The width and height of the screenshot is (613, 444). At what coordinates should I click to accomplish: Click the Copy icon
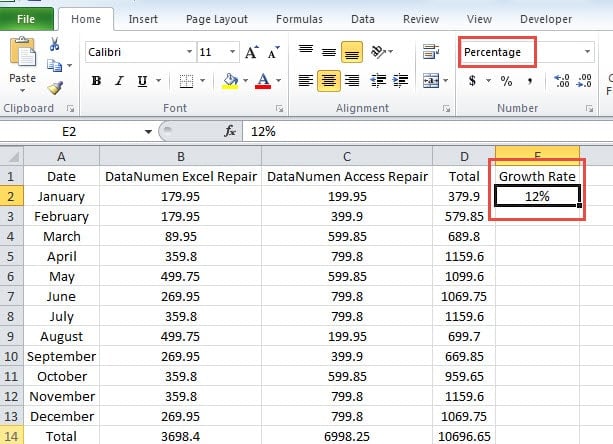(x=54, y=65)
